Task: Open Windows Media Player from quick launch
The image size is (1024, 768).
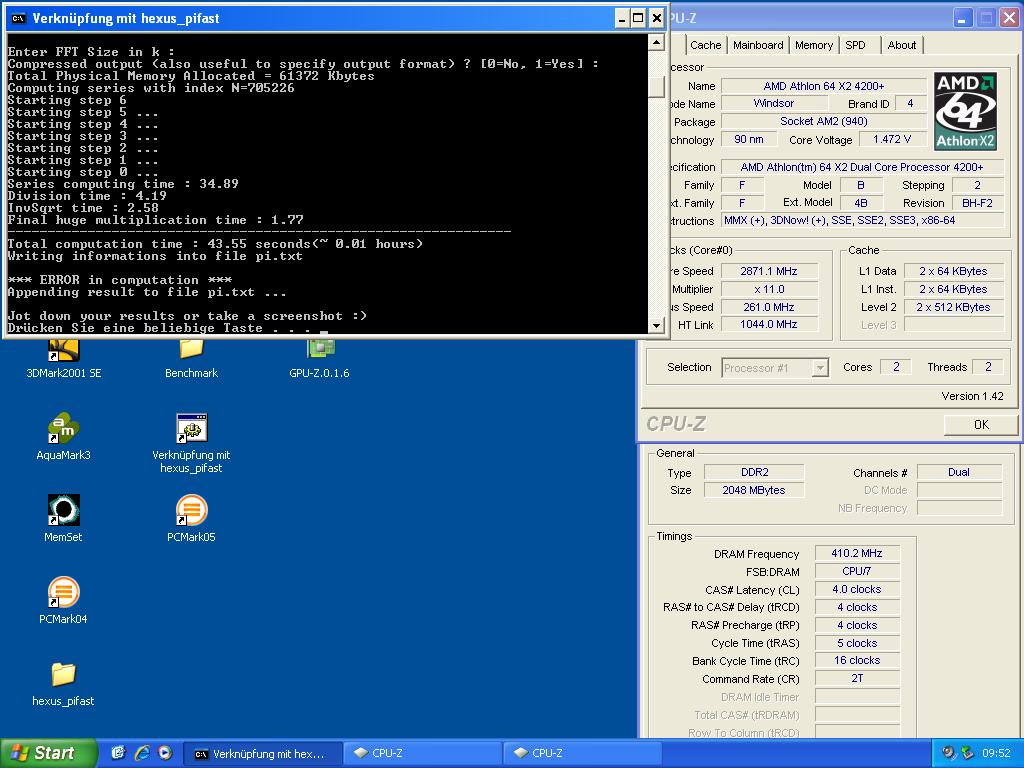Action: click(x=165, y=753)
